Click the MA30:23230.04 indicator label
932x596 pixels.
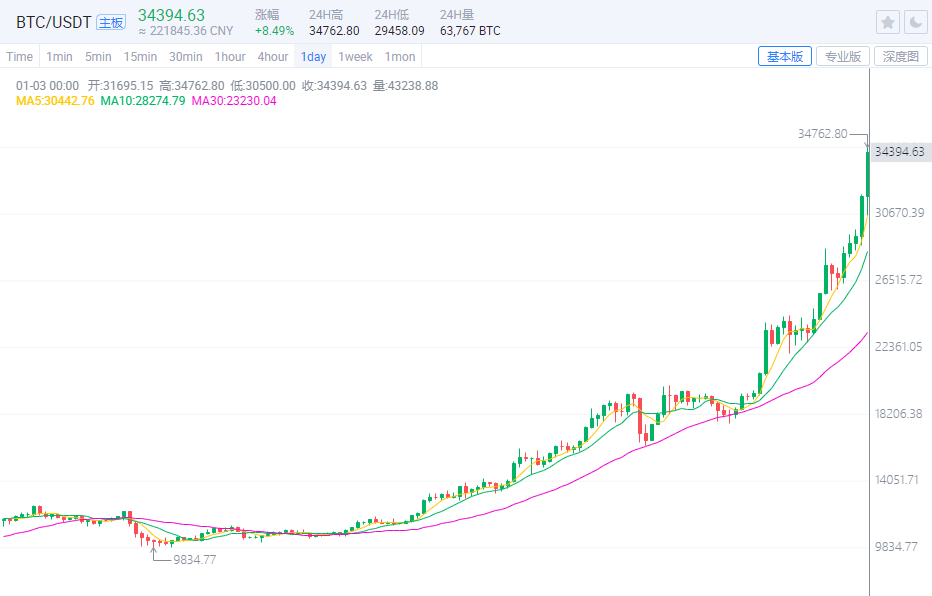(x=234, y=101)
